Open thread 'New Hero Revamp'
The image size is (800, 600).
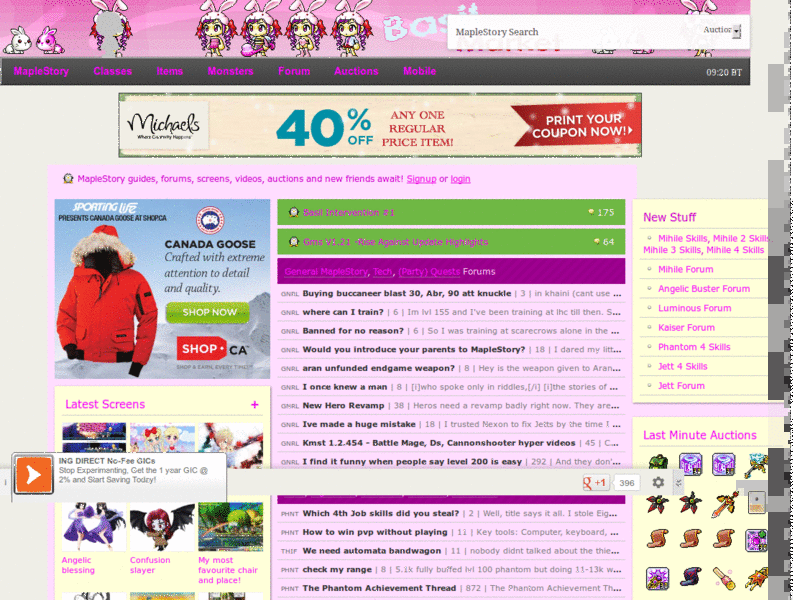[x=343, y=406]
